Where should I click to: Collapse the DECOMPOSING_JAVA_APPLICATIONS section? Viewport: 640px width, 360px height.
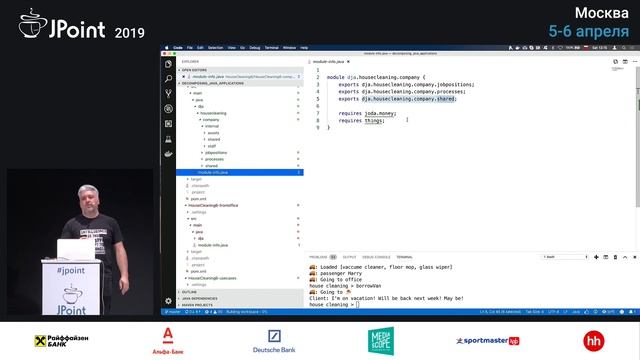(x=240, y=83)
